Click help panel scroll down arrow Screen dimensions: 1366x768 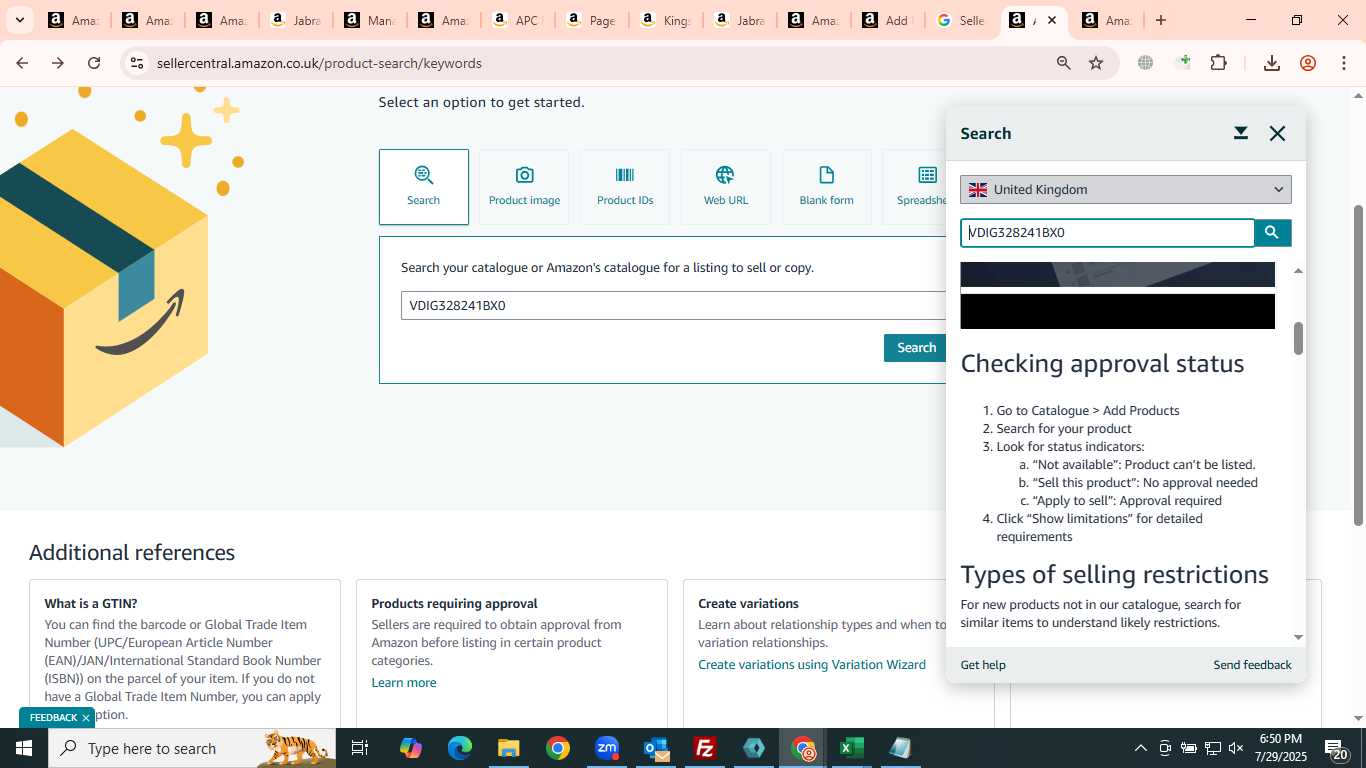(1299, 637)
